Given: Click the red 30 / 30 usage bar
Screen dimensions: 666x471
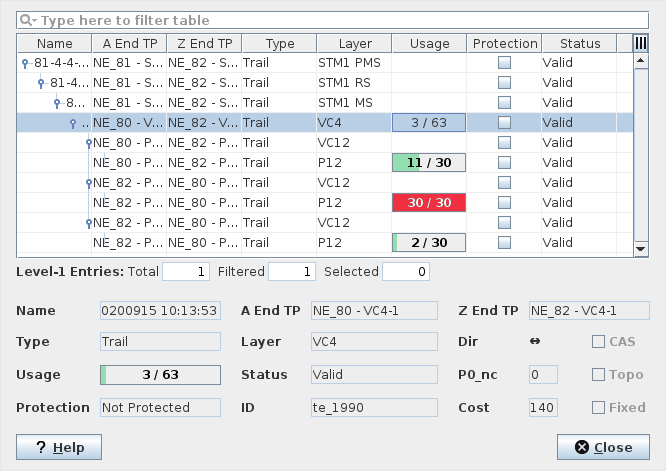Looking at the screenshot, I should click(x=429, y=203).
